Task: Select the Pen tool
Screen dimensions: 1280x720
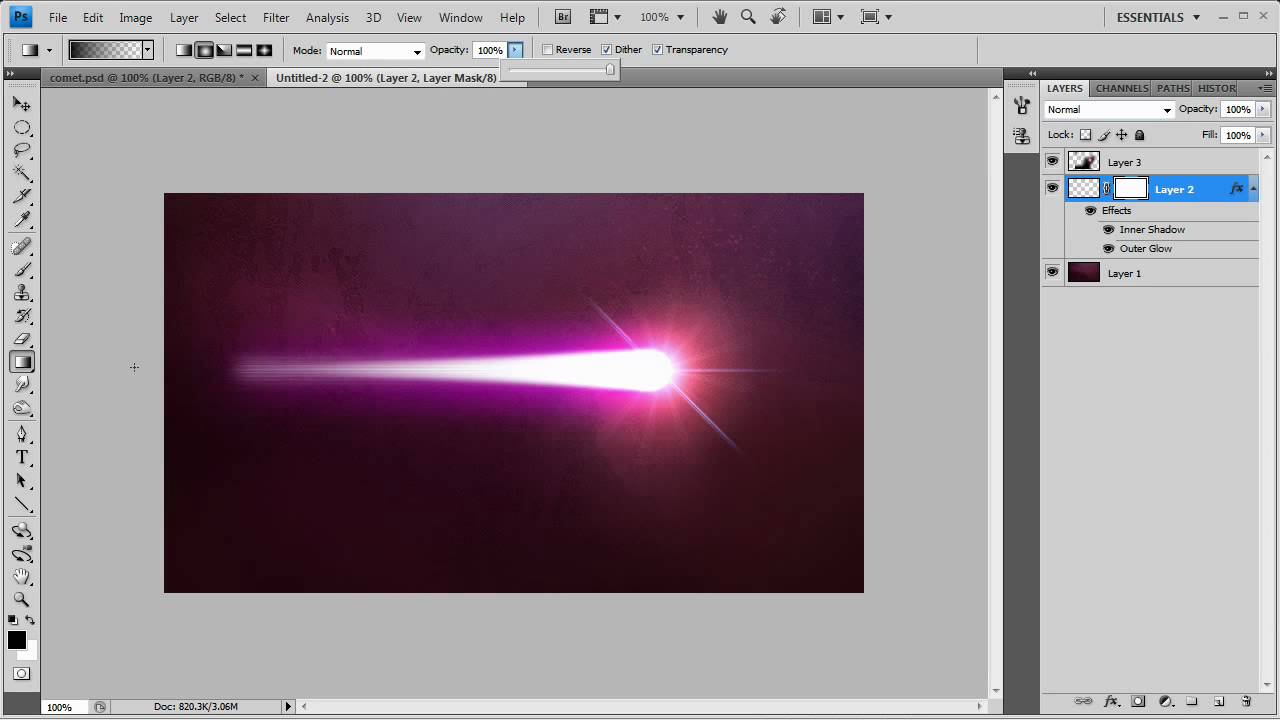Action: (x=22, y=434)
